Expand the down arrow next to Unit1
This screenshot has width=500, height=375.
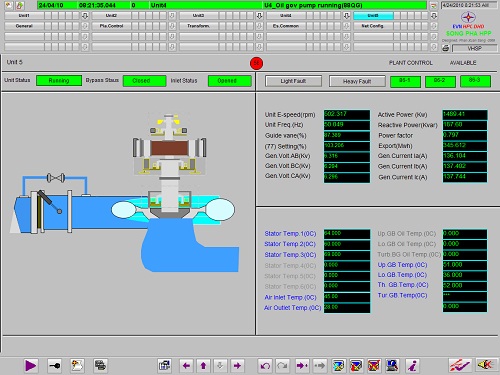click(x=85, y=16)
